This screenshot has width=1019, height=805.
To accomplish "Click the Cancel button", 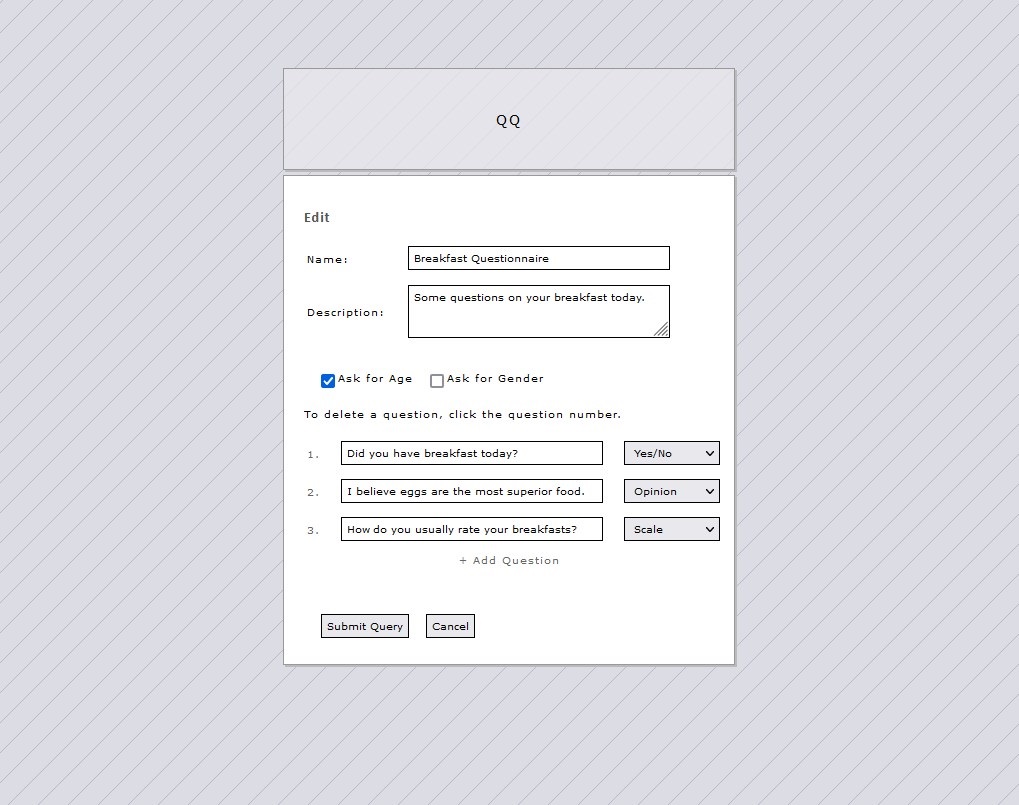I will tap(450, 626).
